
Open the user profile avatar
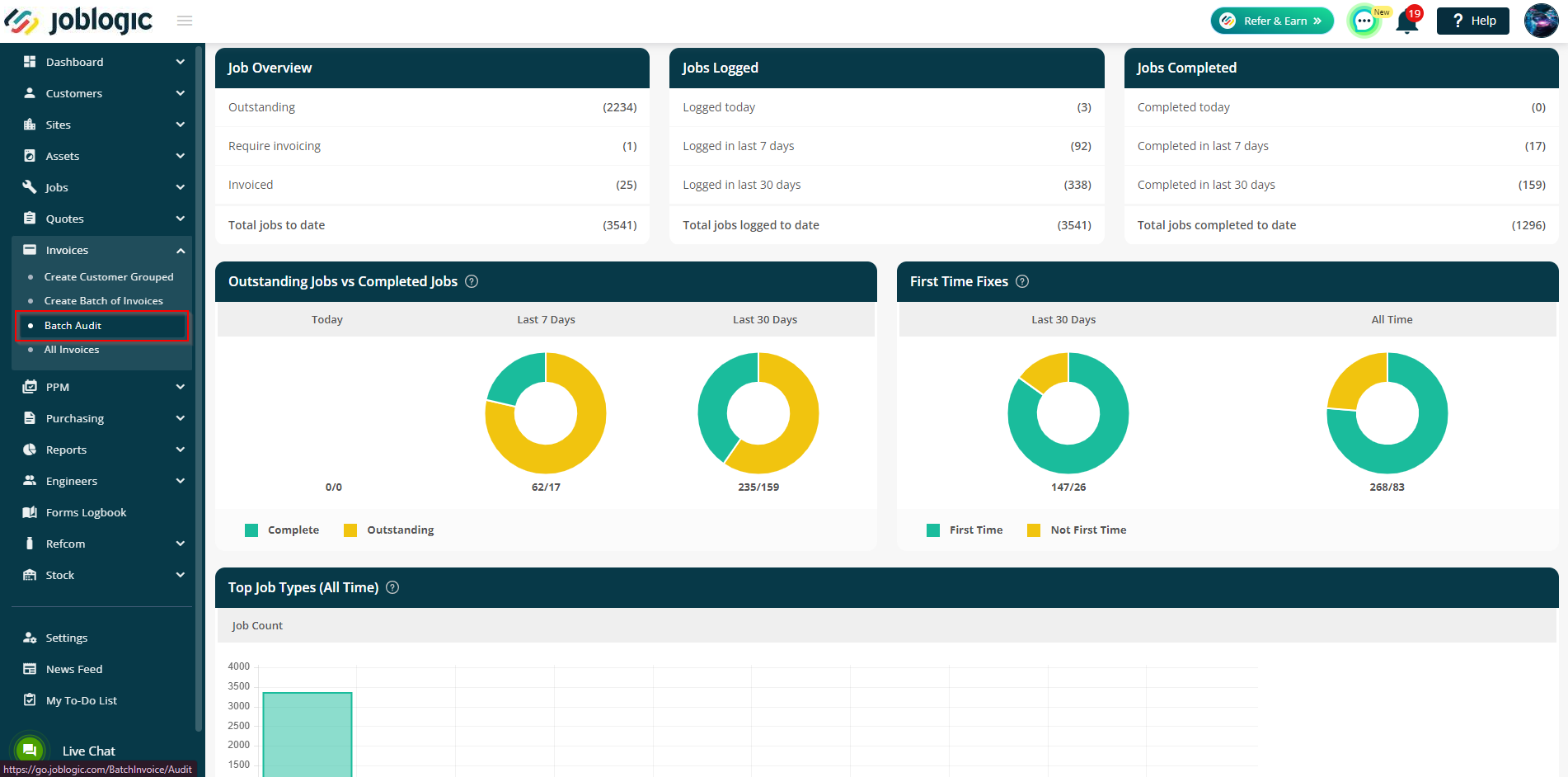(x=1541, y=21)
